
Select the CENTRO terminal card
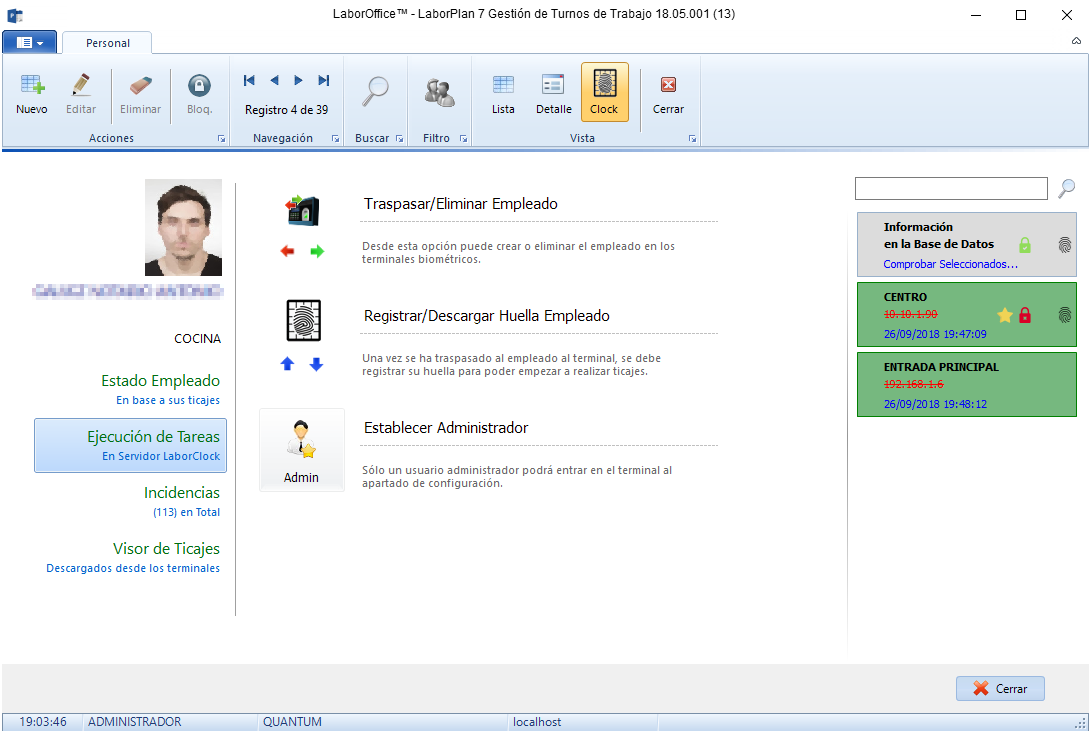pos(966,314)
